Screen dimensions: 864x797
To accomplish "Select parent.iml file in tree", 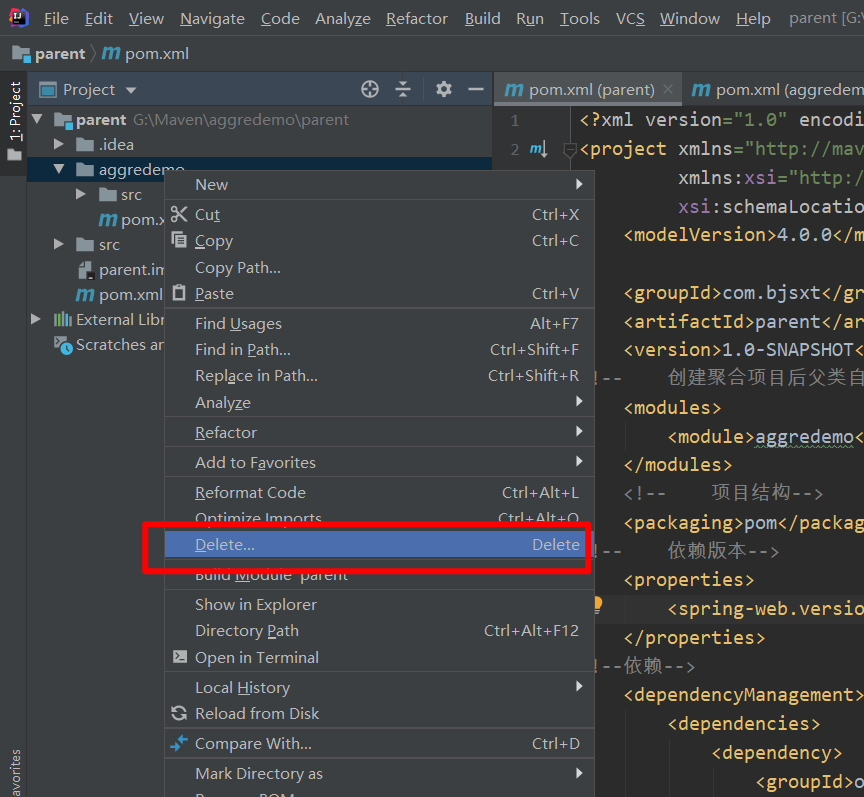I will (x=131, y=270).
